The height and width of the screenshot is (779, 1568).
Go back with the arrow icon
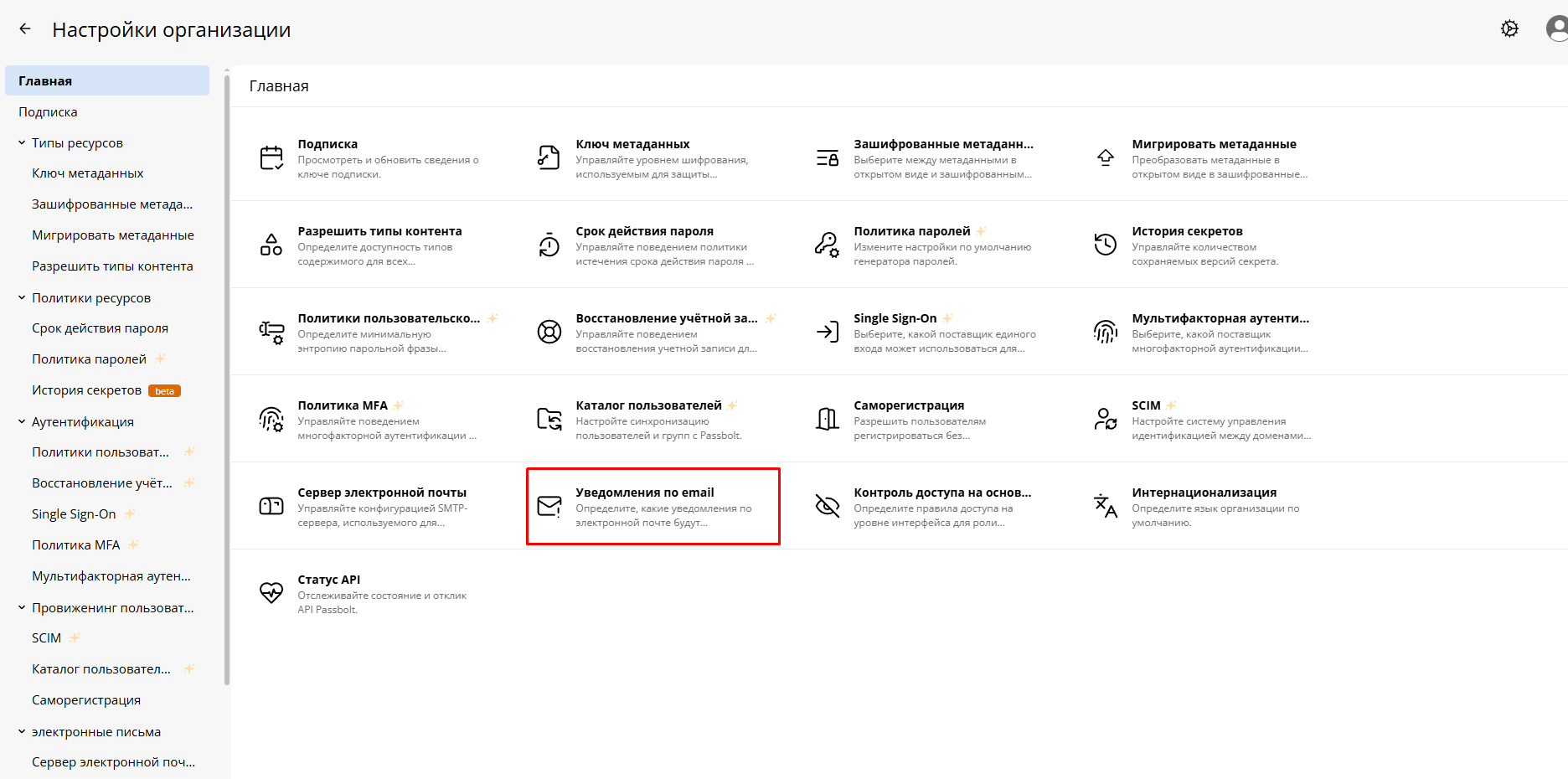coord(25,29)
